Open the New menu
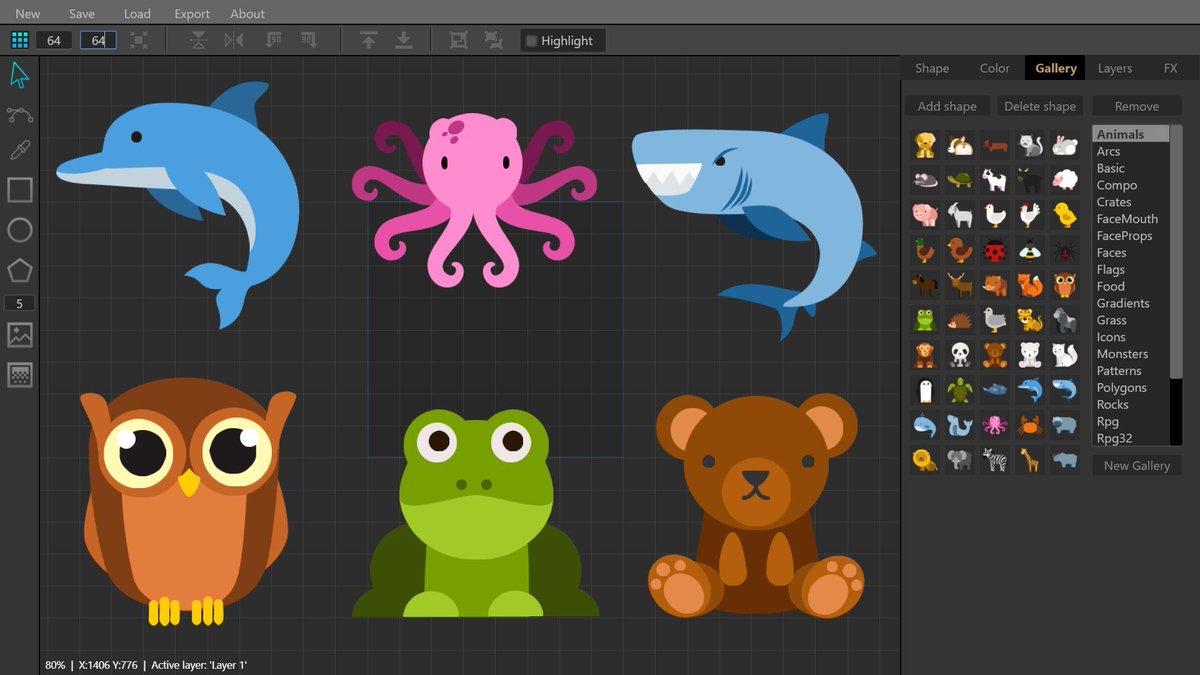This screenshot has width=1200, height=675. 28,14
